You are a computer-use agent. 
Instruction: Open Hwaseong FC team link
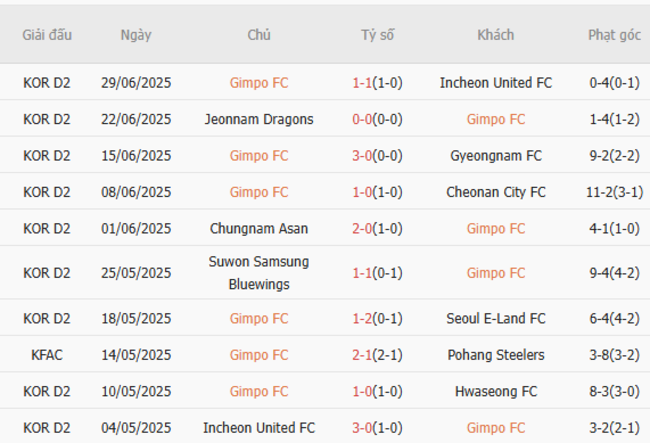coord(496,391)
